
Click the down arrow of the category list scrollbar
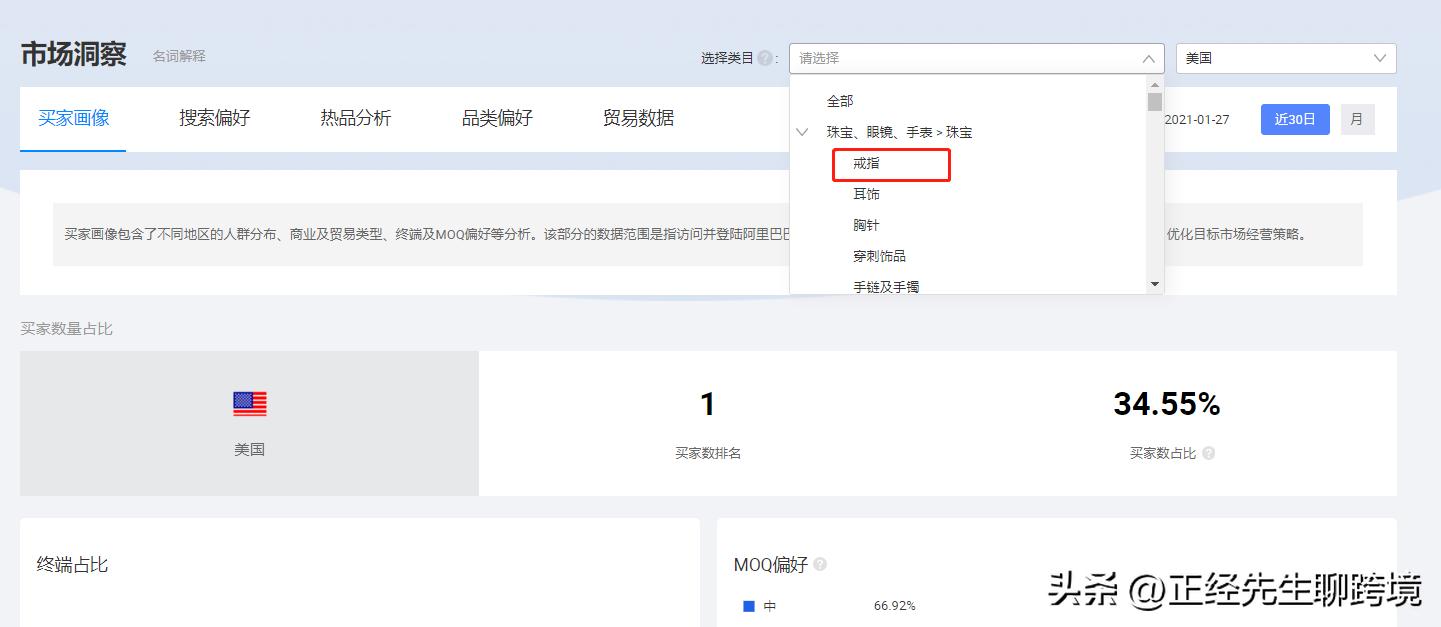pyautogui.click(x=1155, y=285)
